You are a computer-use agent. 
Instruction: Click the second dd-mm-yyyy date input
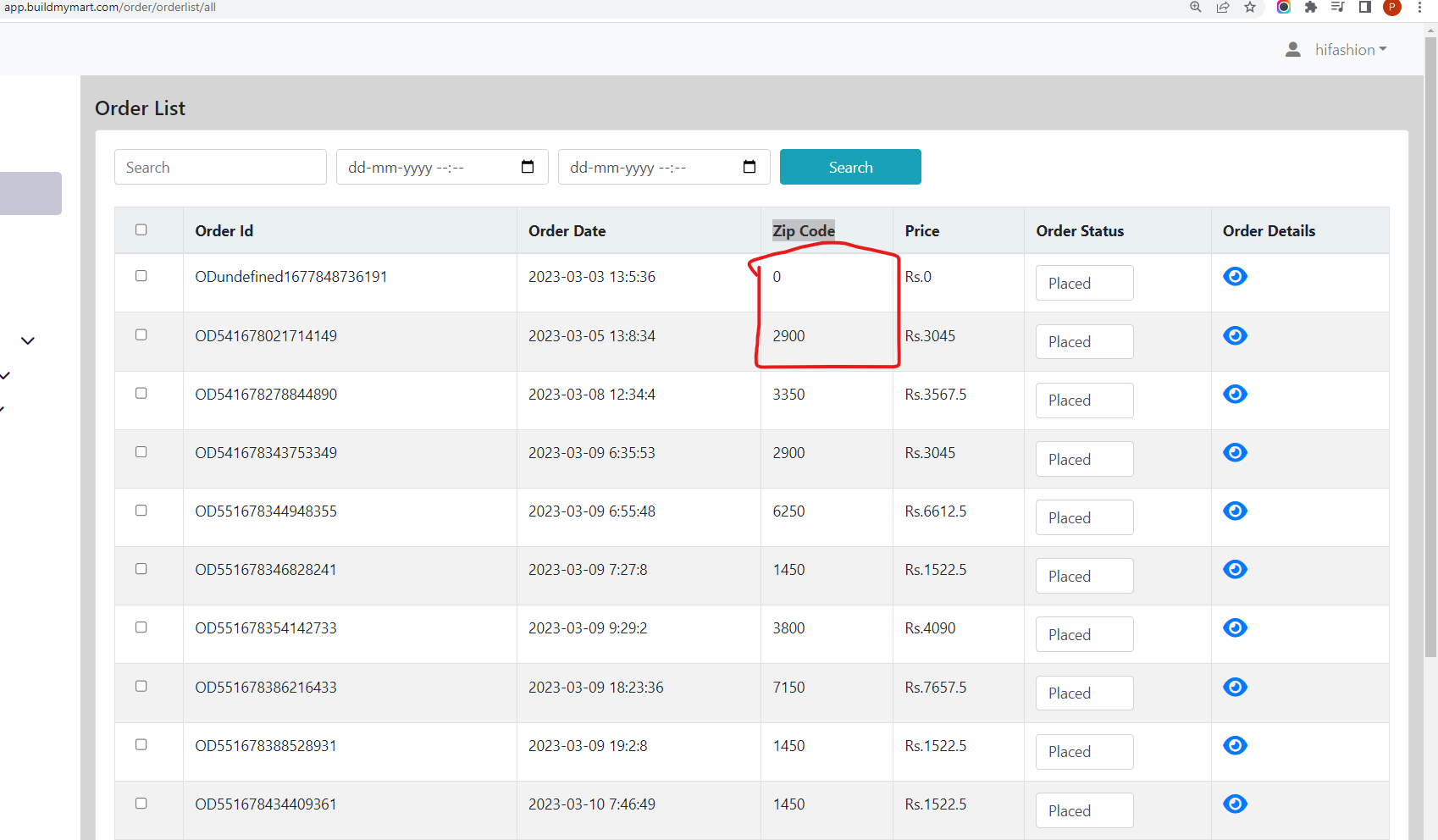(x=664, y=167)
